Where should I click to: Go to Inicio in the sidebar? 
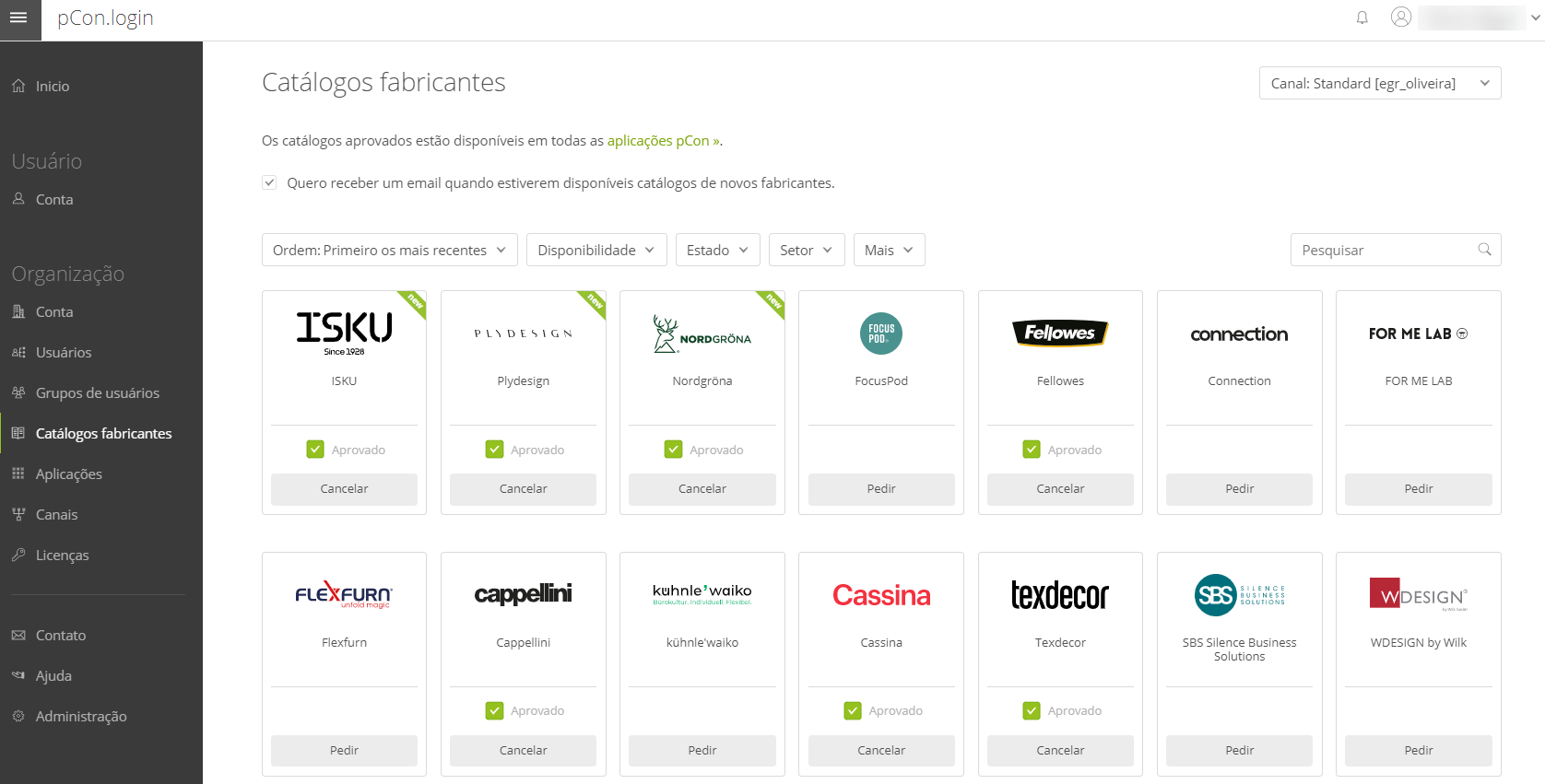pos(53,86)
